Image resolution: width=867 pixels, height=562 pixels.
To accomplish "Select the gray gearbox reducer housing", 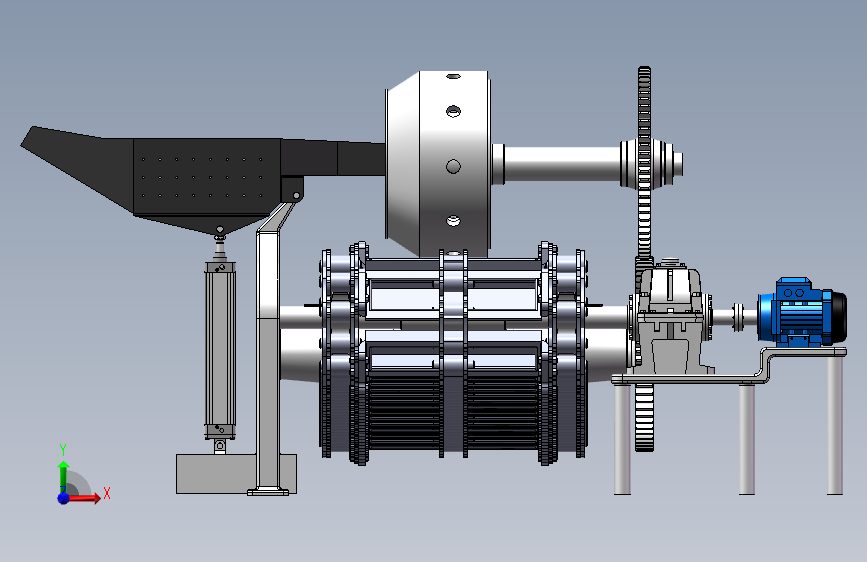I will click(x=670, y=318).
